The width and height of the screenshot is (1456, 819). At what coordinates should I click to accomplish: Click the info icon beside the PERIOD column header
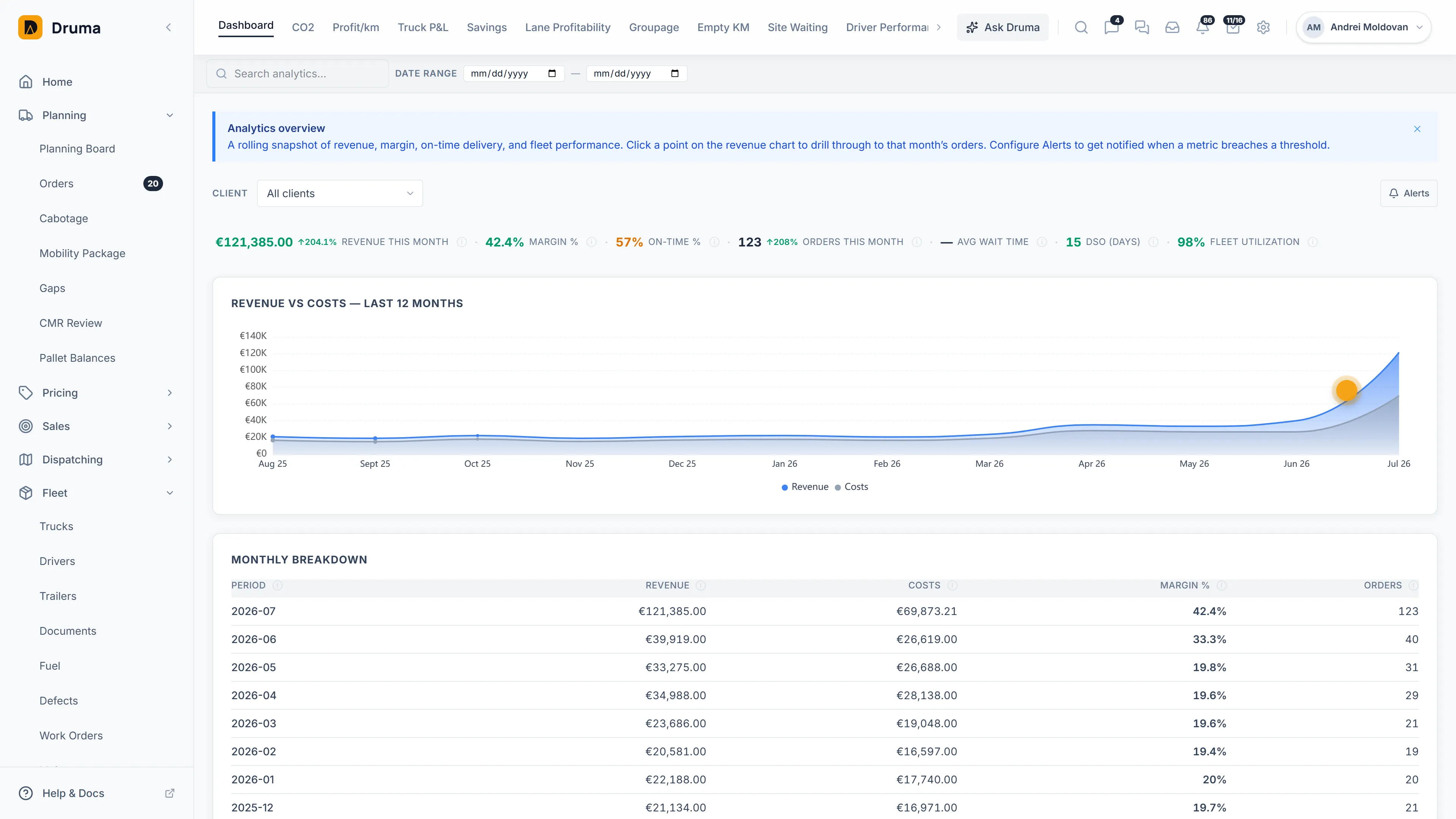(x=278, y=585)
